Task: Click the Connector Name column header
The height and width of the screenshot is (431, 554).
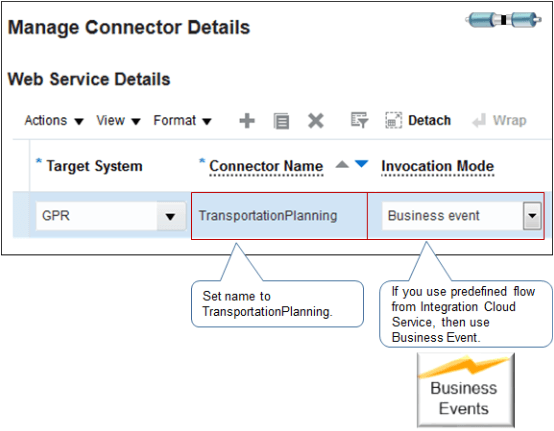Action: pyautogui.click(x=266, y=166)
